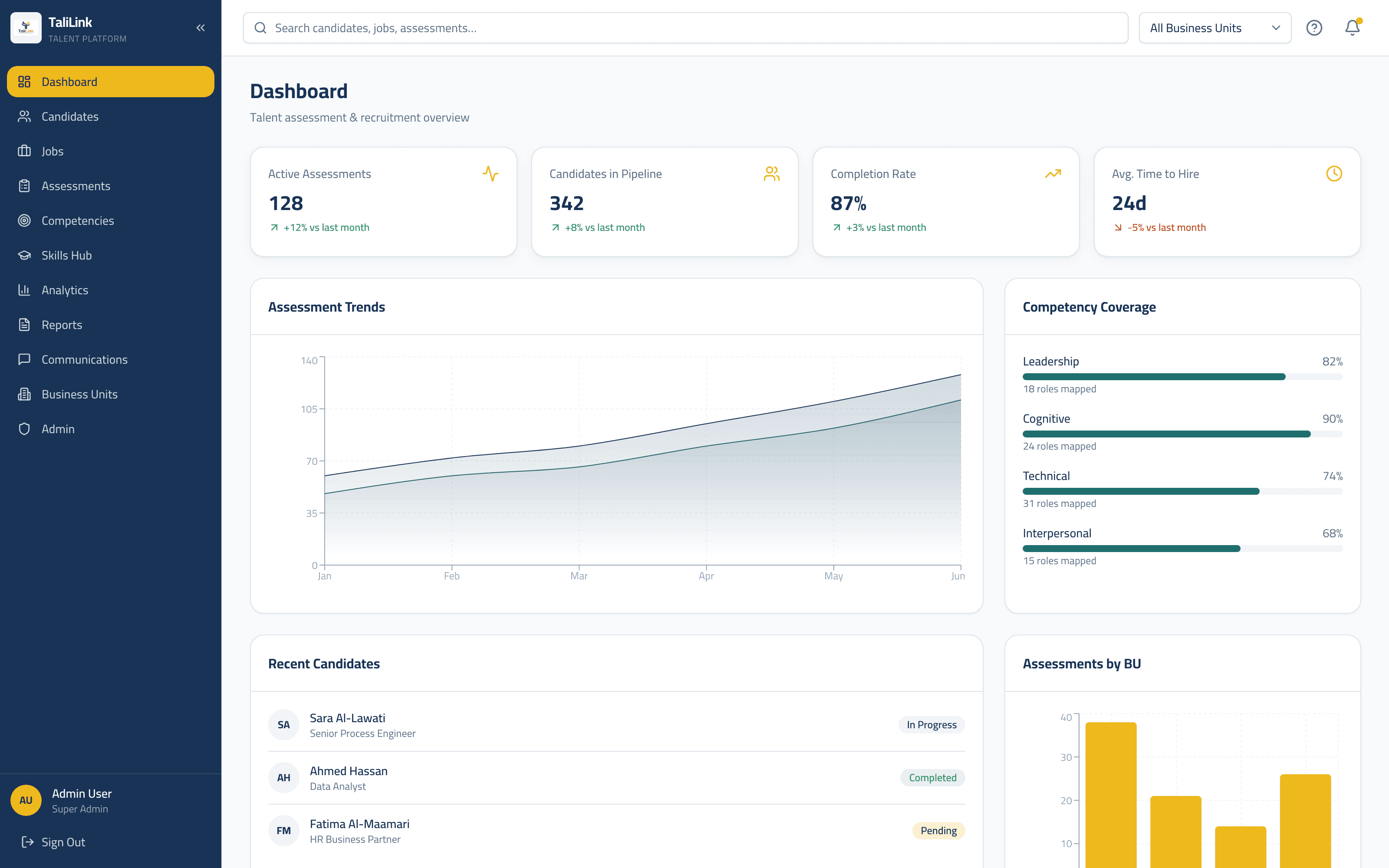The width and height of the screenshot is (1389, 868).
Task: Click the -5% vs last month text
Action: 1166,227
